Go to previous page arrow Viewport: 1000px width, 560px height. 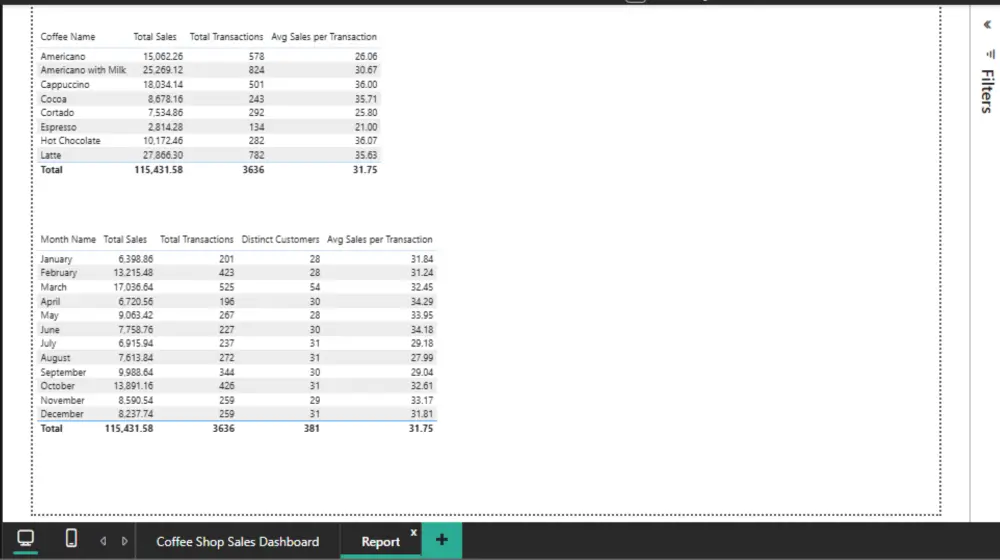pyautogui.click(x=103, y=541)
